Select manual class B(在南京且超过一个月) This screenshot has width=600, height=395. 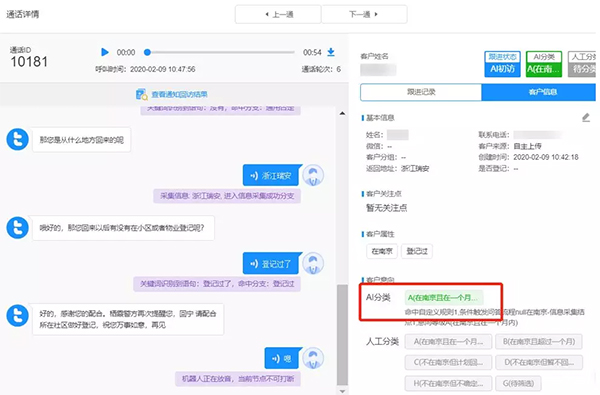tap(539, 341)
